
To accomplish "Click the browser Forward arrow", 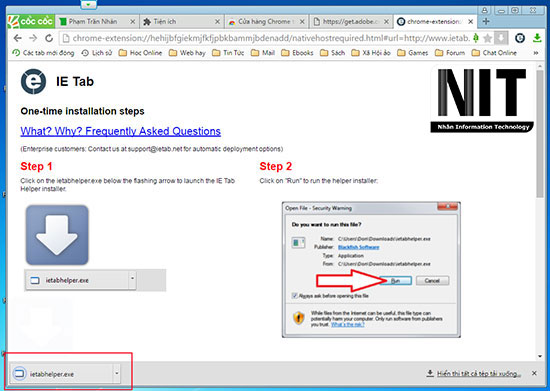I will [33, 38].
